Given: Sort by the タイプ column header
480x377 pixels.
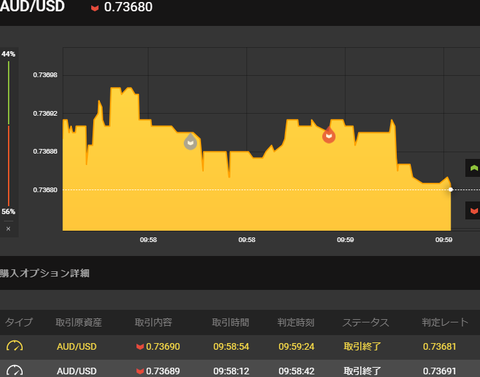Looking at the screenshot, I should coord(19,322).
